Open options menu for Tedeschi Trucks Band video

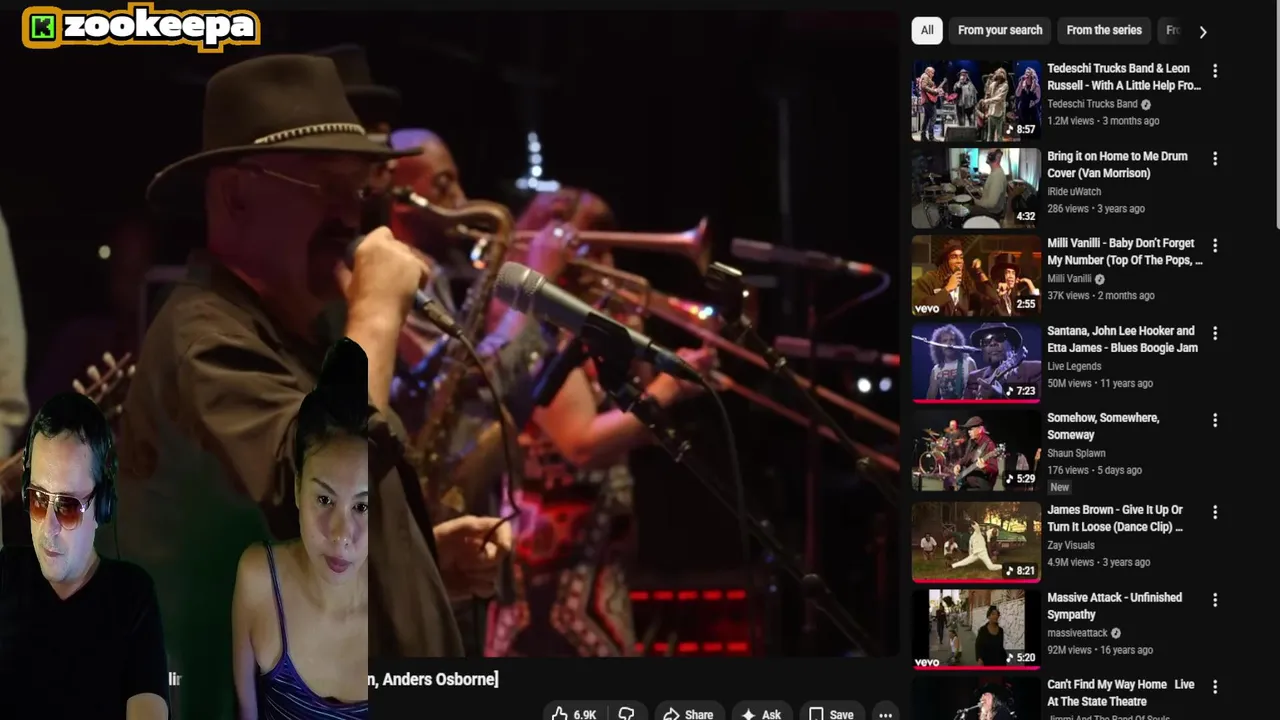pos(1215,71)
